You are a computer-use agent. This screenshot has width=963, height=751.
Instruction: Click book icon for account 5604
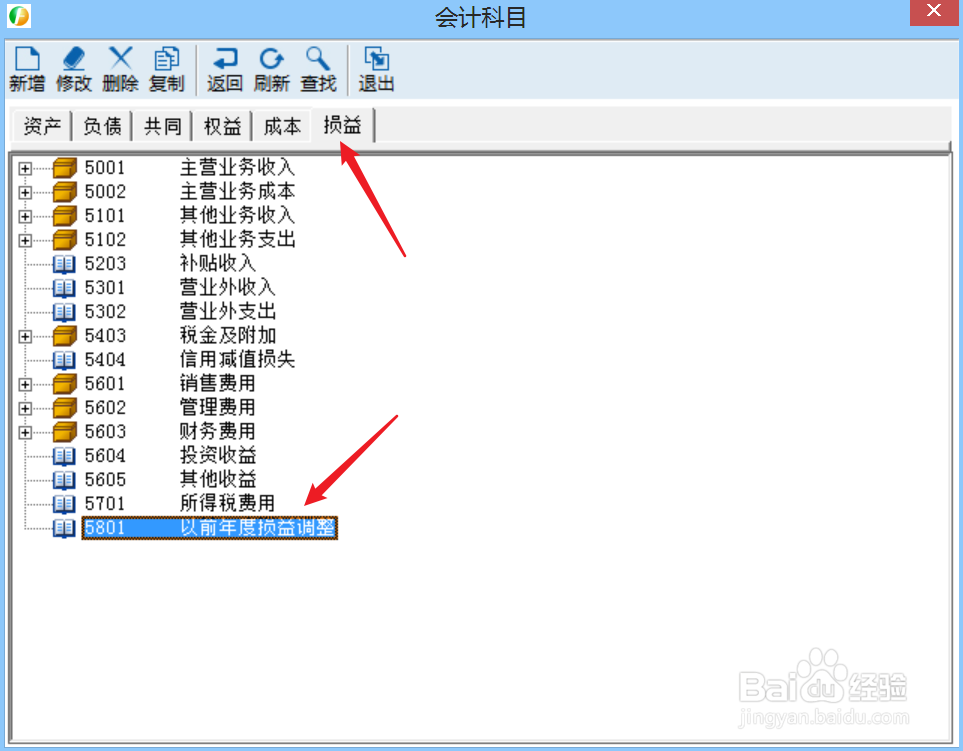coord(64,456)
